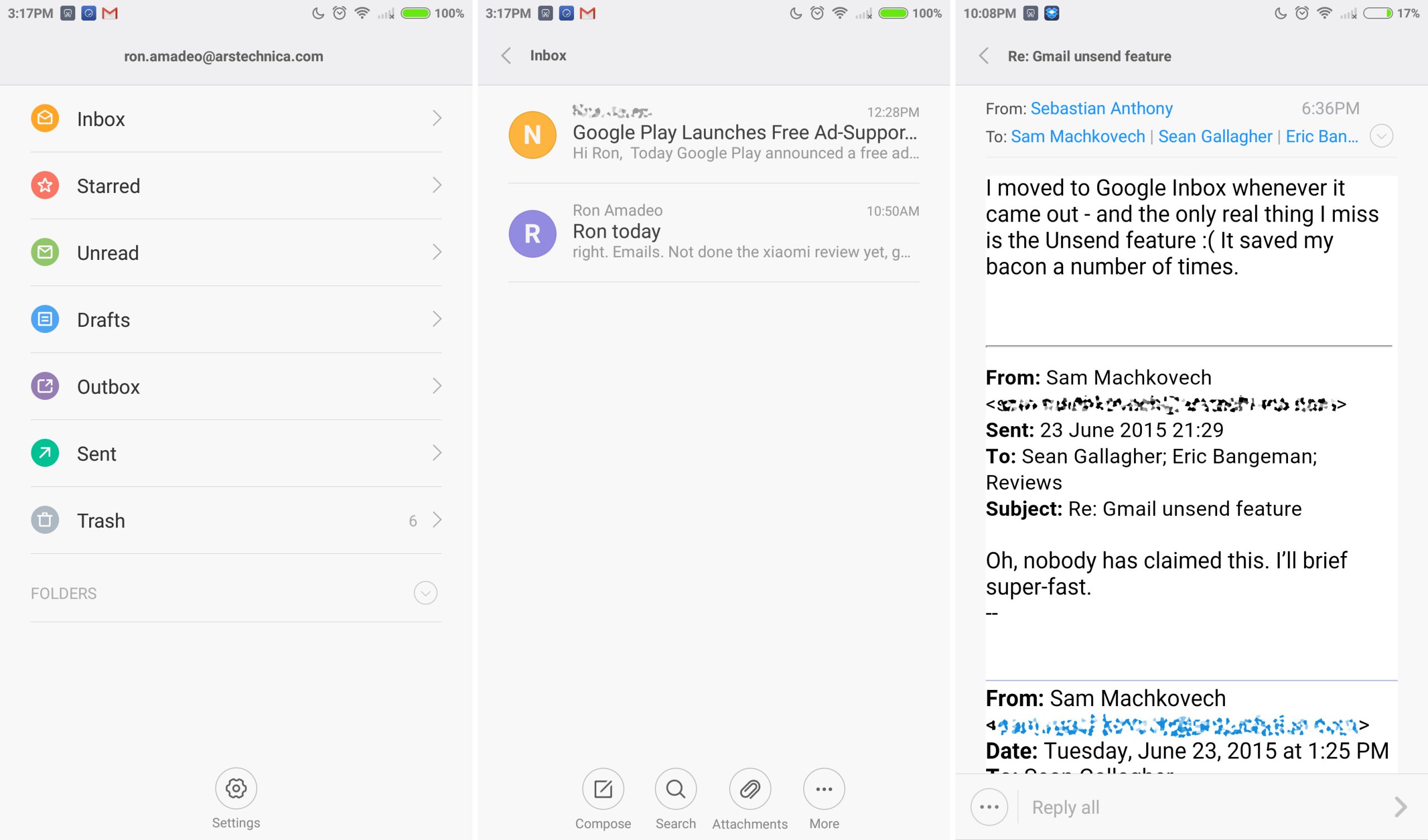Screen dimensions: 1428x840
Task: Tap the More options icon in Inbox
Action: click(x=824, y=789)
